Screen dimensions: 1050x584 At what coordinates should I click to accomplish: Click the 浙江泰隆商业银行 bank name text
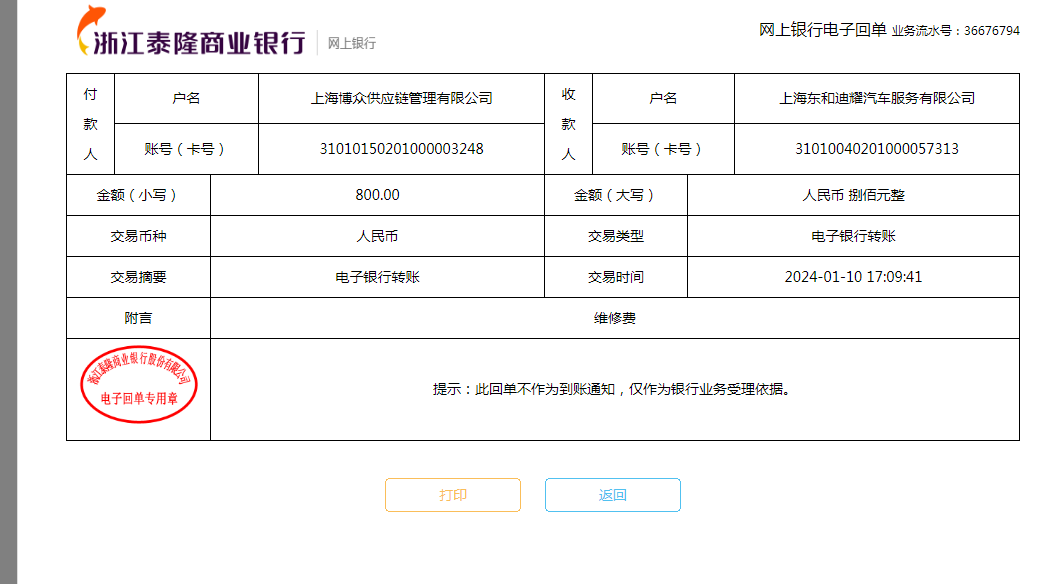point(198,43)
